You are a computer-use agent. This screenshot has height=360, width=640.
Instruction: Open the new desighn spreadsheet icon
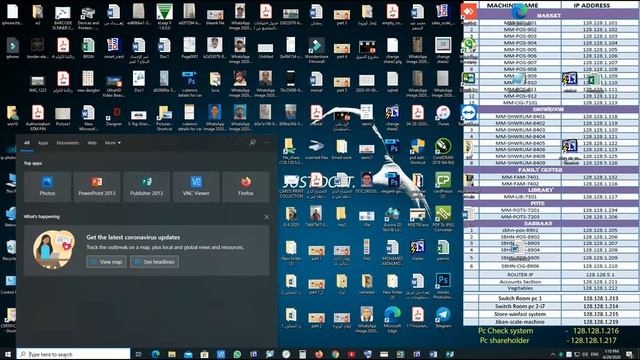tap(88, 82)
